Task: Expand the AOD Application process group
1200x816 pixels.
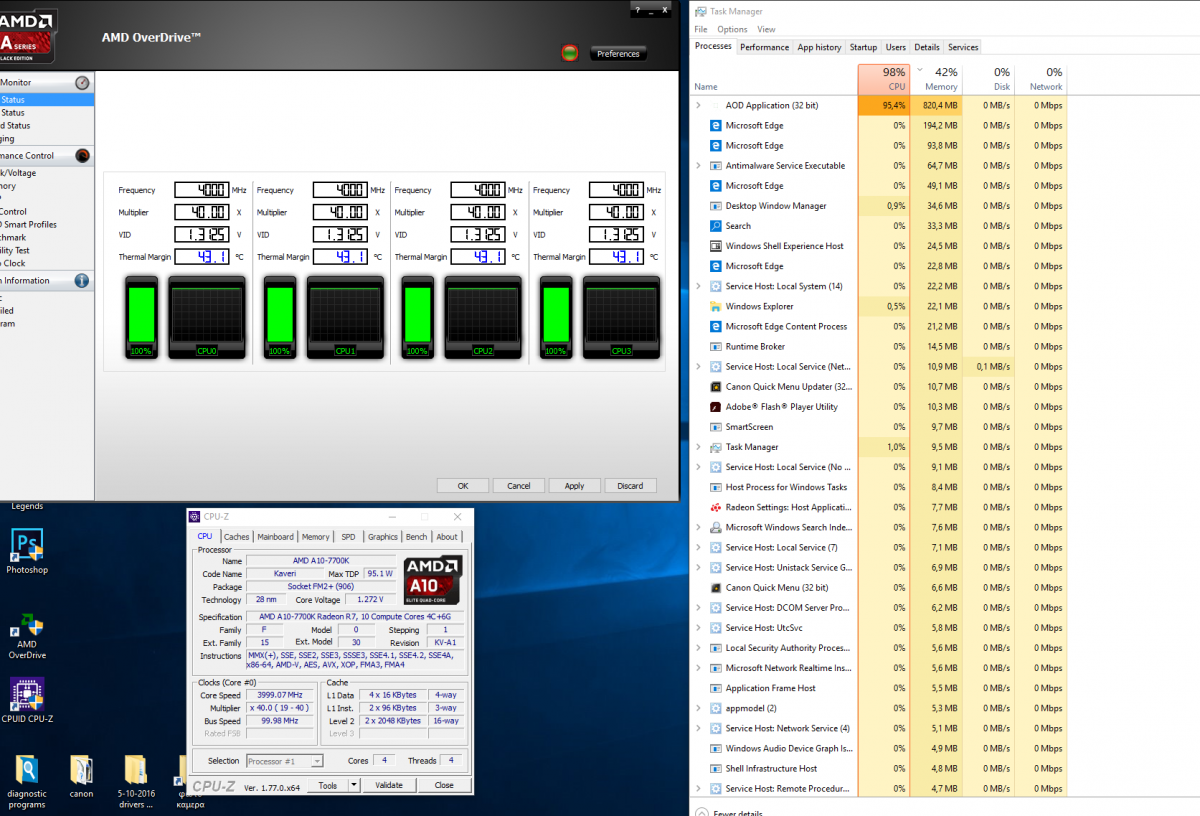Action: point(698,105)
